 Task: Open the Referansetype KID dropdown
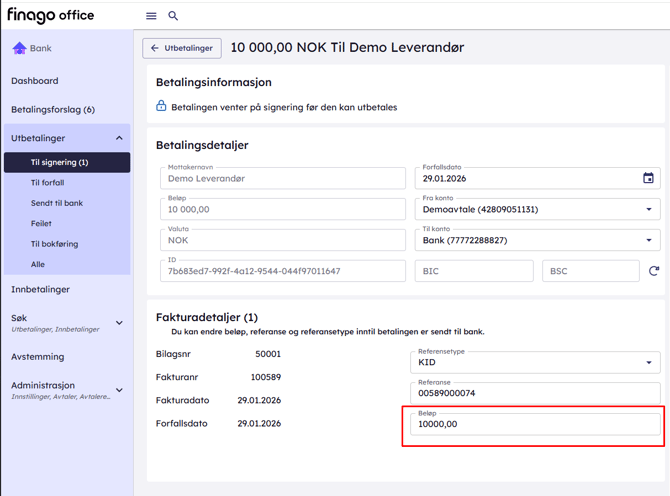[535, 362]
